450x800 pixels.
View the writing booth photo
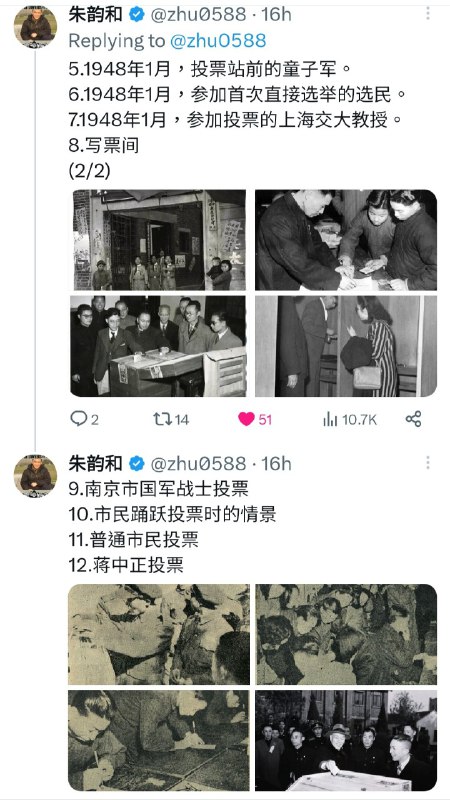coord(346,346)
